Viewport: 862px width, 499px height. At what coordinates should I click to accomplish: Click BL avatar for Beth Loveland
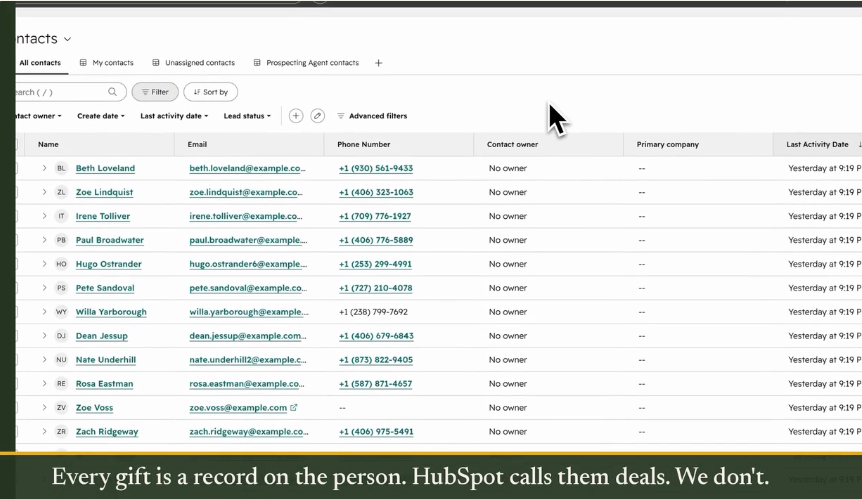(x=61, y=168)
